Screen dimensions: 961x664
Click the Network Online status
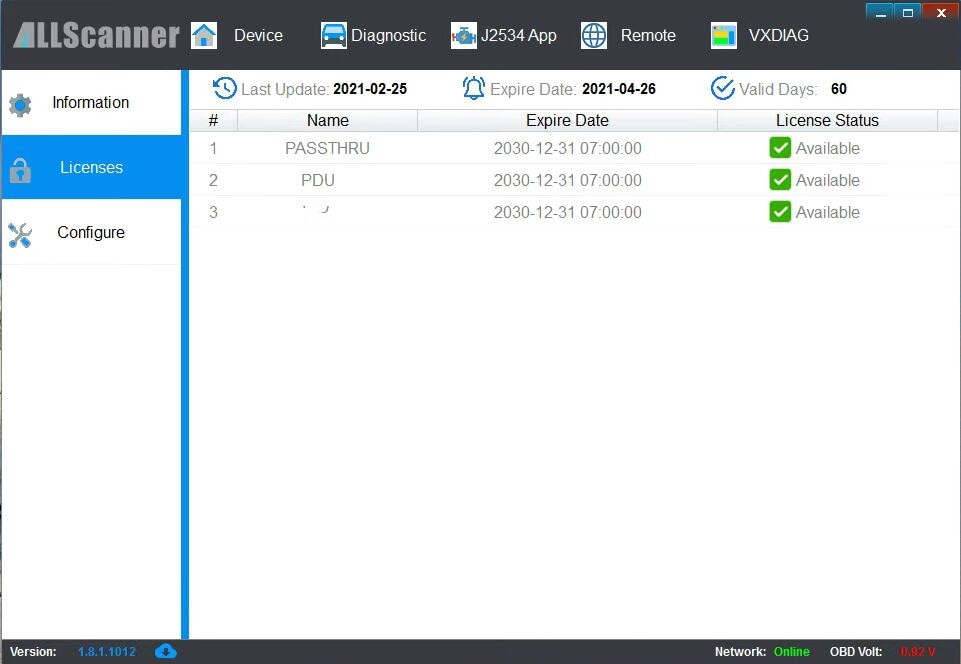pyautogui.click(x=791, y=652)
